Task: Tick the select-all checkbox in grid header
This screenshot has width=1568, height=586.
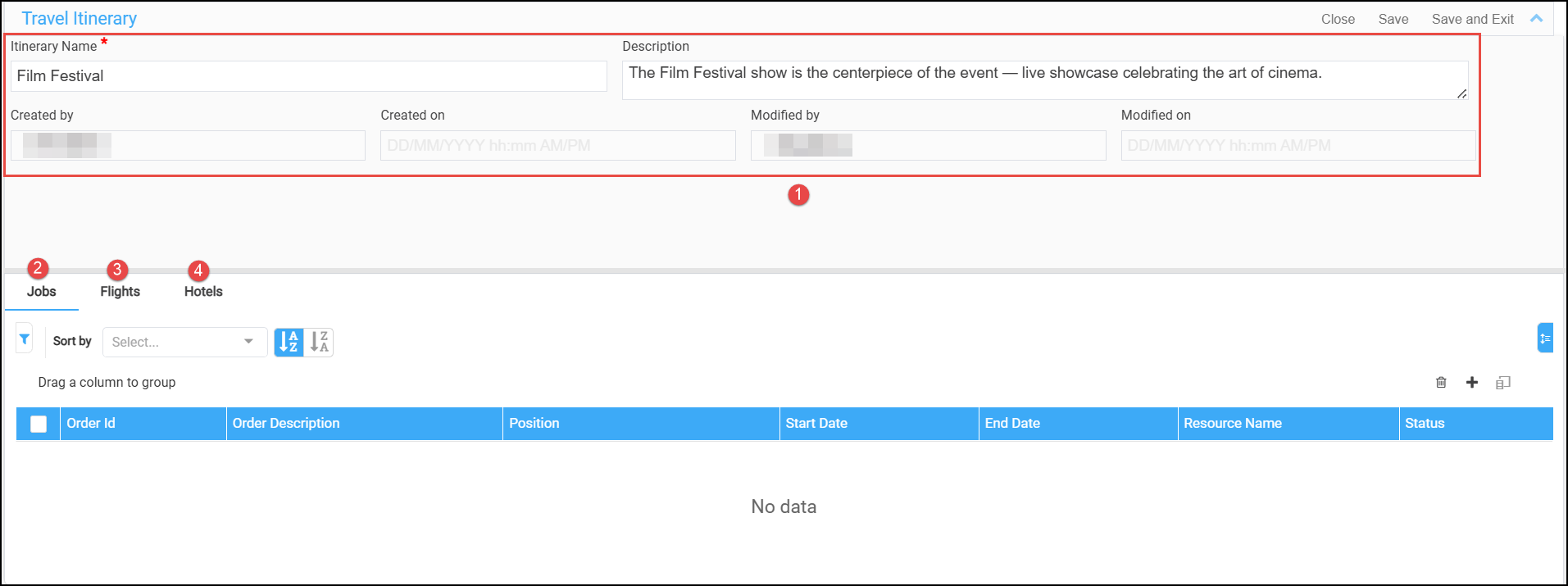Action: (x=39, y=424)
